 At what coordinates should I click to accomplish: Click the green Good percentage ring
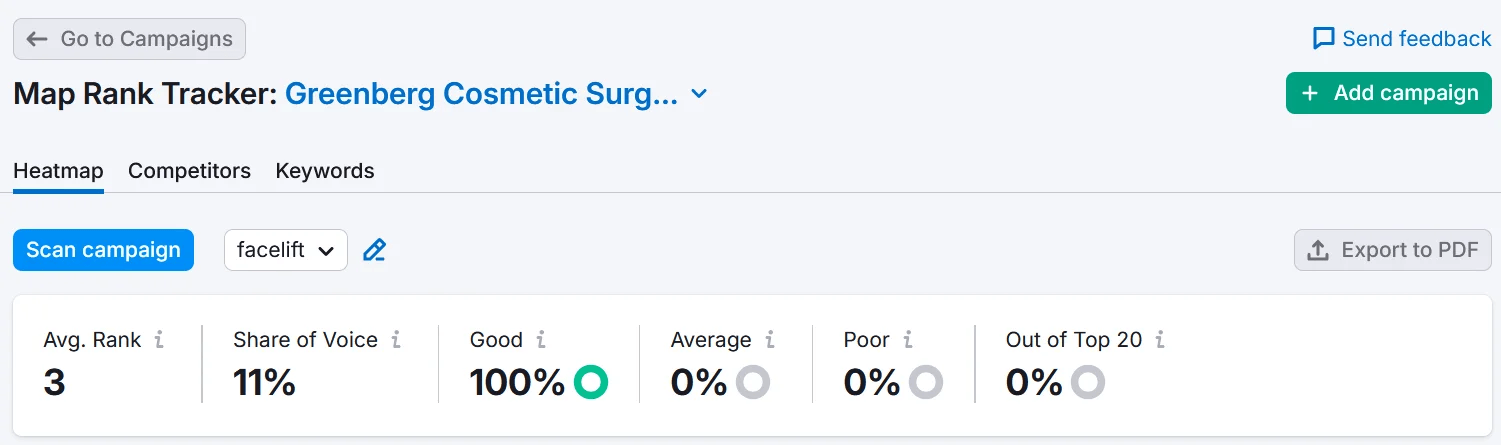pyautogui.click(x=591, y=382)
